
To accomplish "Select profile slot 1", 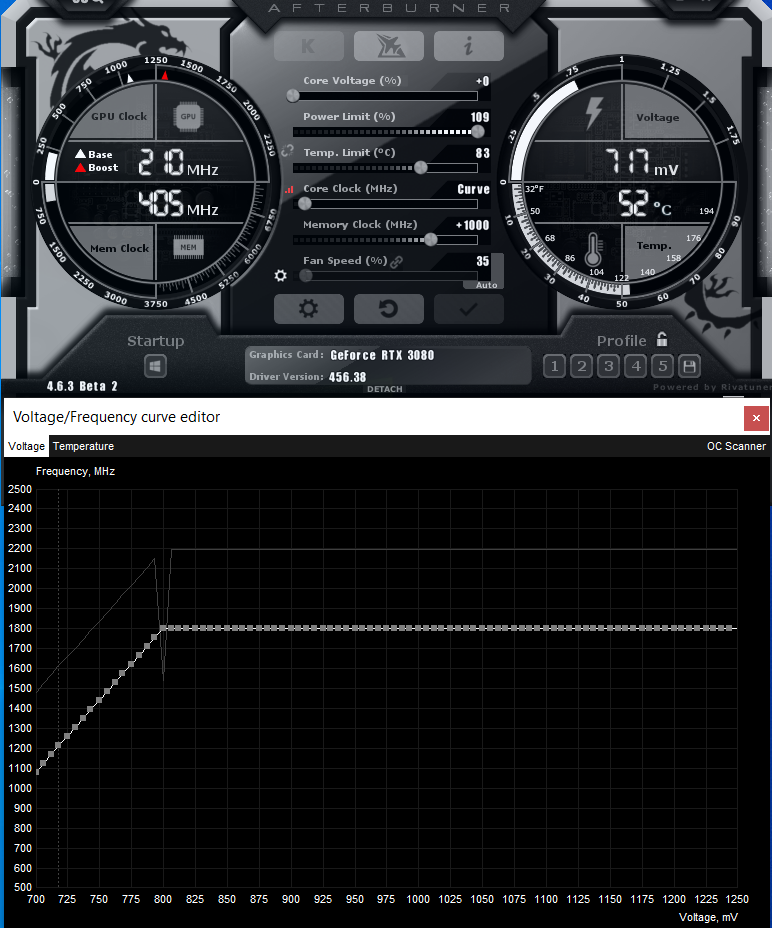I will pos(554,366).
